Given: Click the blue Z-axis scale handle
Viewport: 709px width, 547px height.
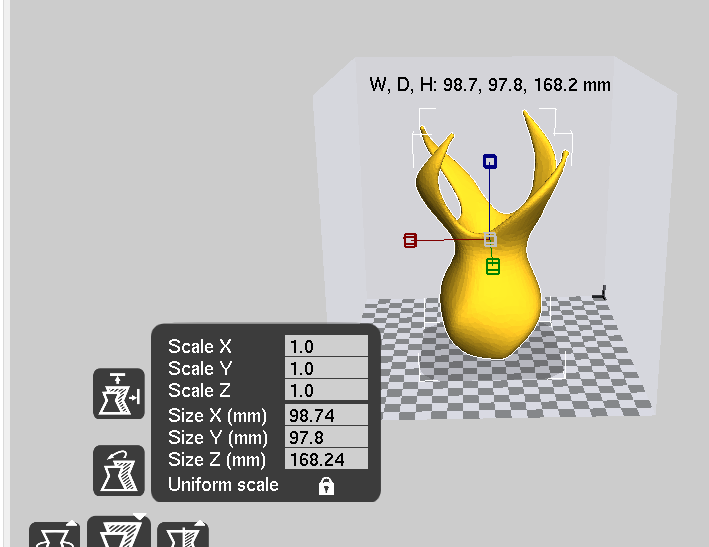Looking at the screenshot, I should [490, 161].
